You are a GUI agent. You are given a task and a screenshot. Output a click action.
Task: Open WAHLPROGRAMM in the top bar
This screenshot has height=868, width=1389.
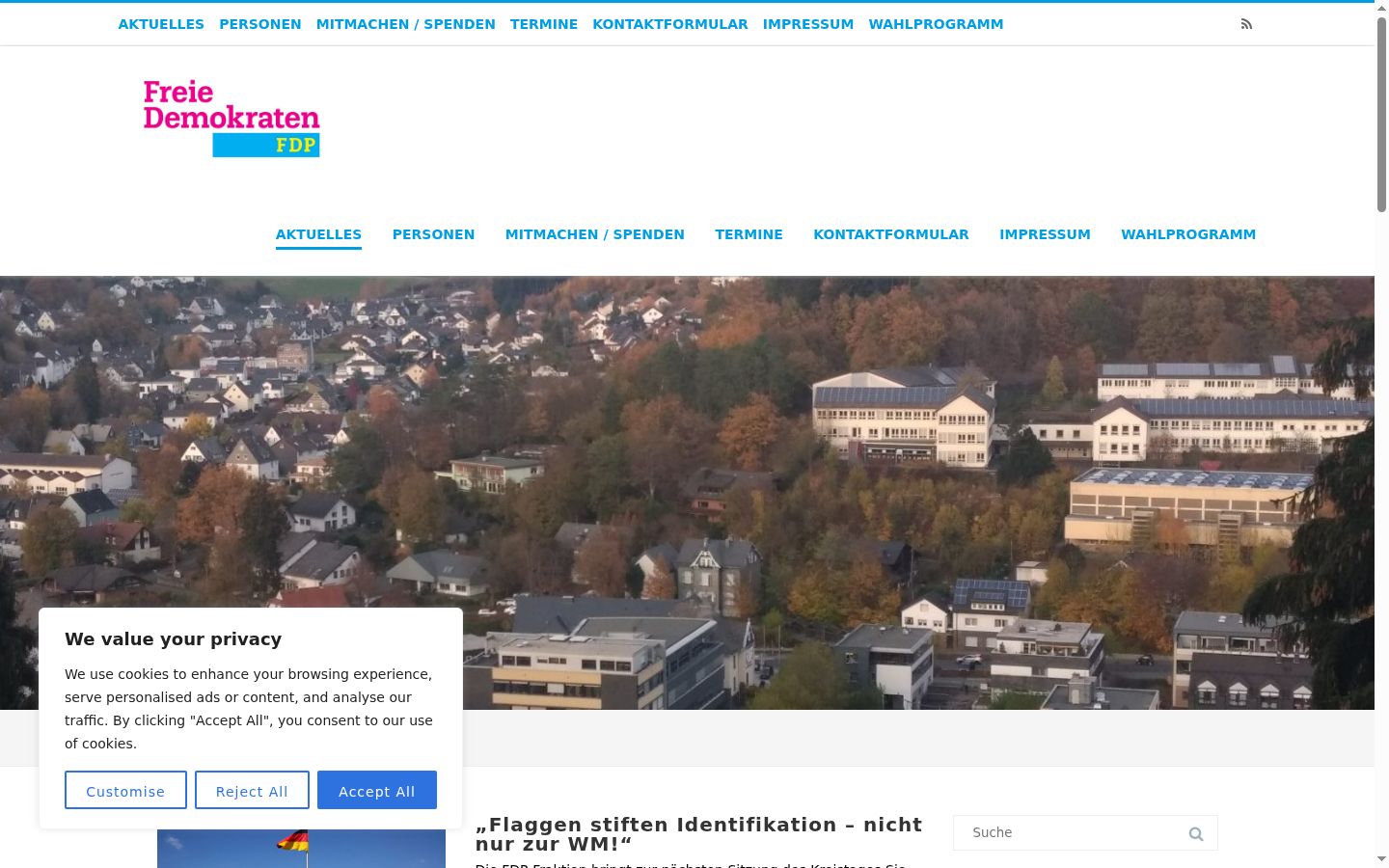coord(936,24)
